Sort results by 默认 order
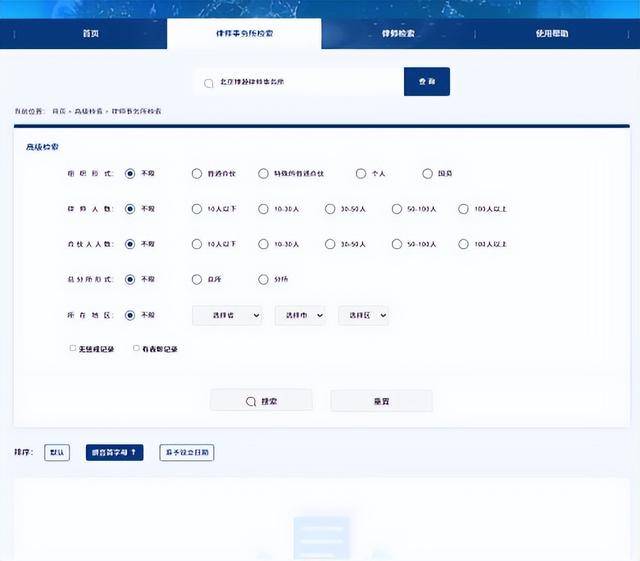This screenshot has height=561, width=640. (57, 453)
